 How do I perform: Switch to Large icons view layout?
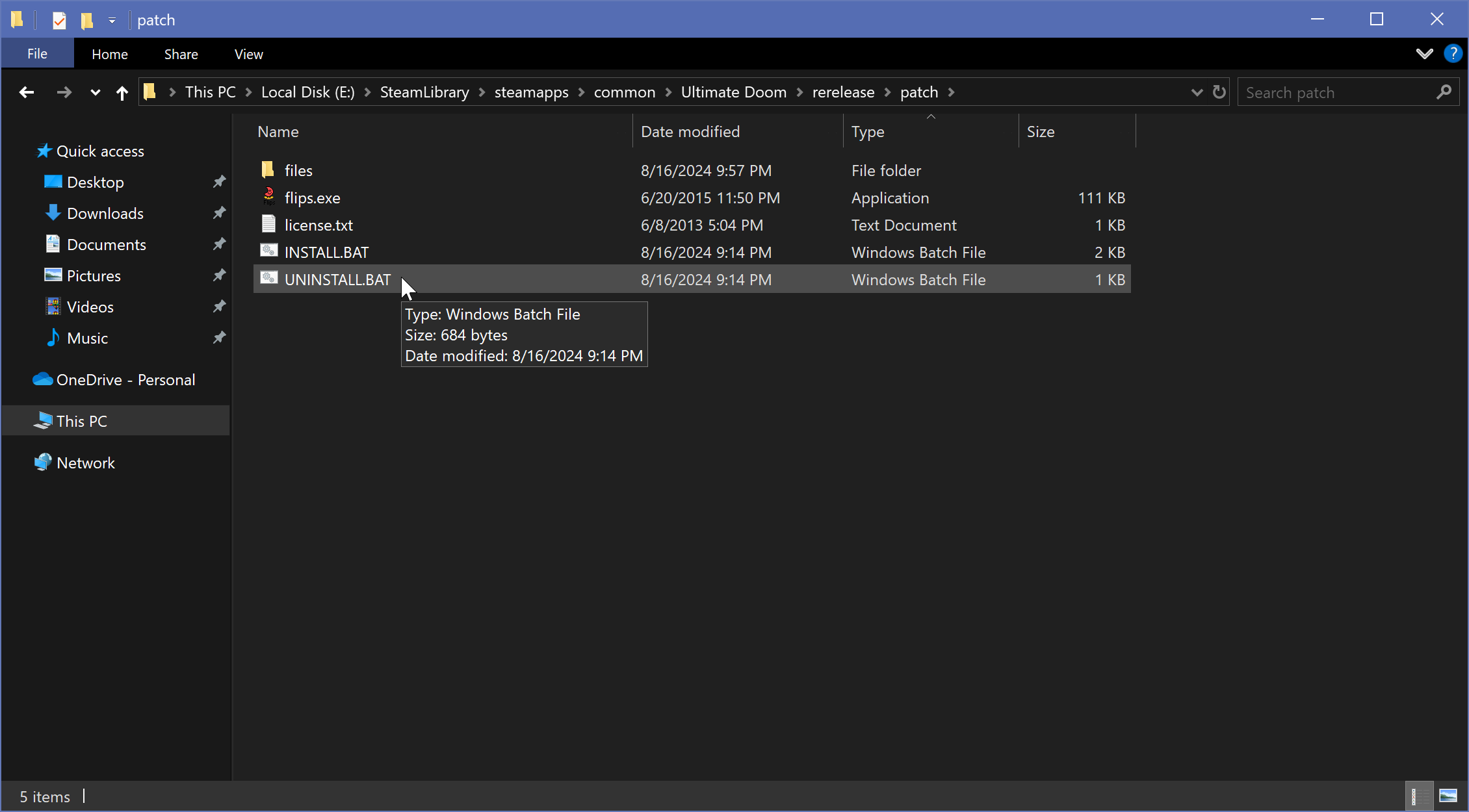click(1448, 796)
